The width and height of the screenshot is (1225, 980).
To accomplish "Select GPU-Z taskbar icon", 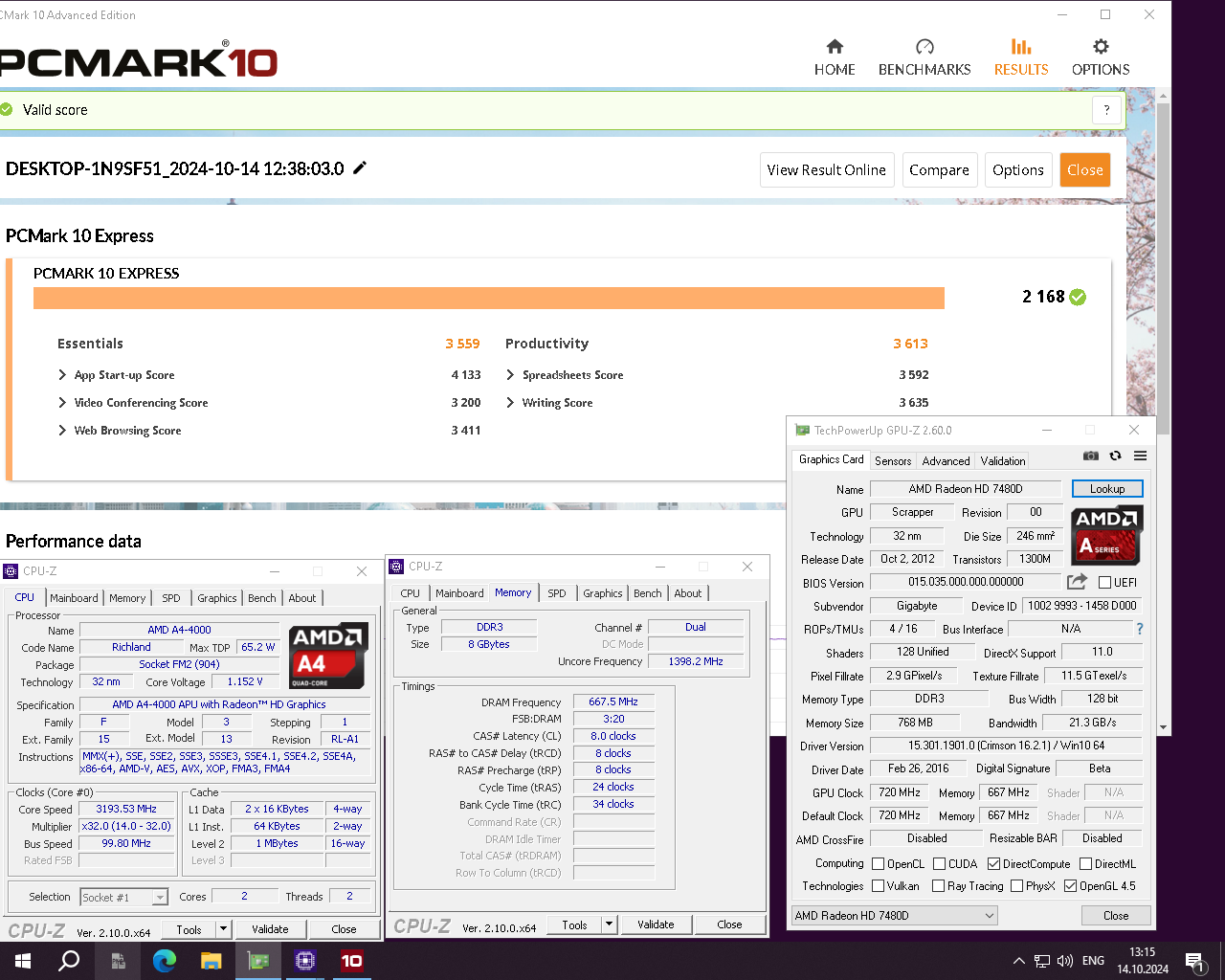I will pyautogui.click(x=258, y=961).
